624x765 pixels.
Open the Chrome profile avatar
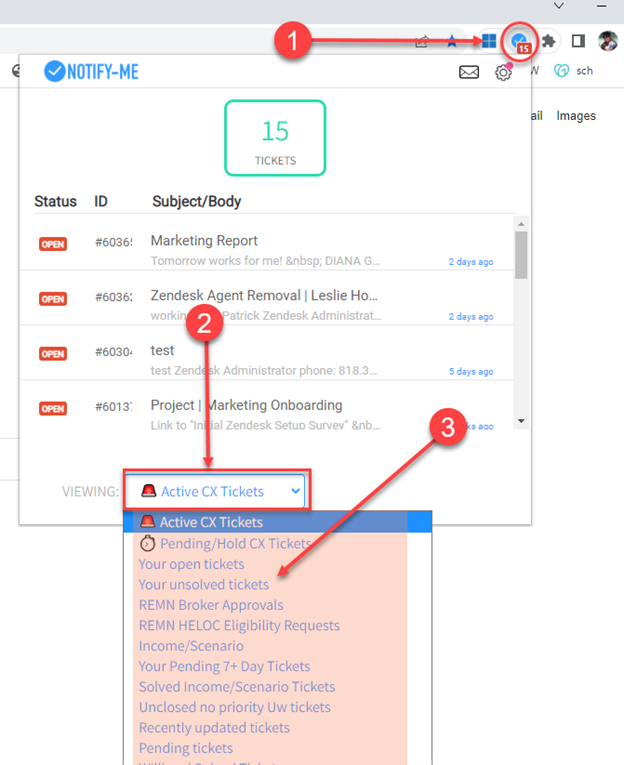click(x=608, y=41)
